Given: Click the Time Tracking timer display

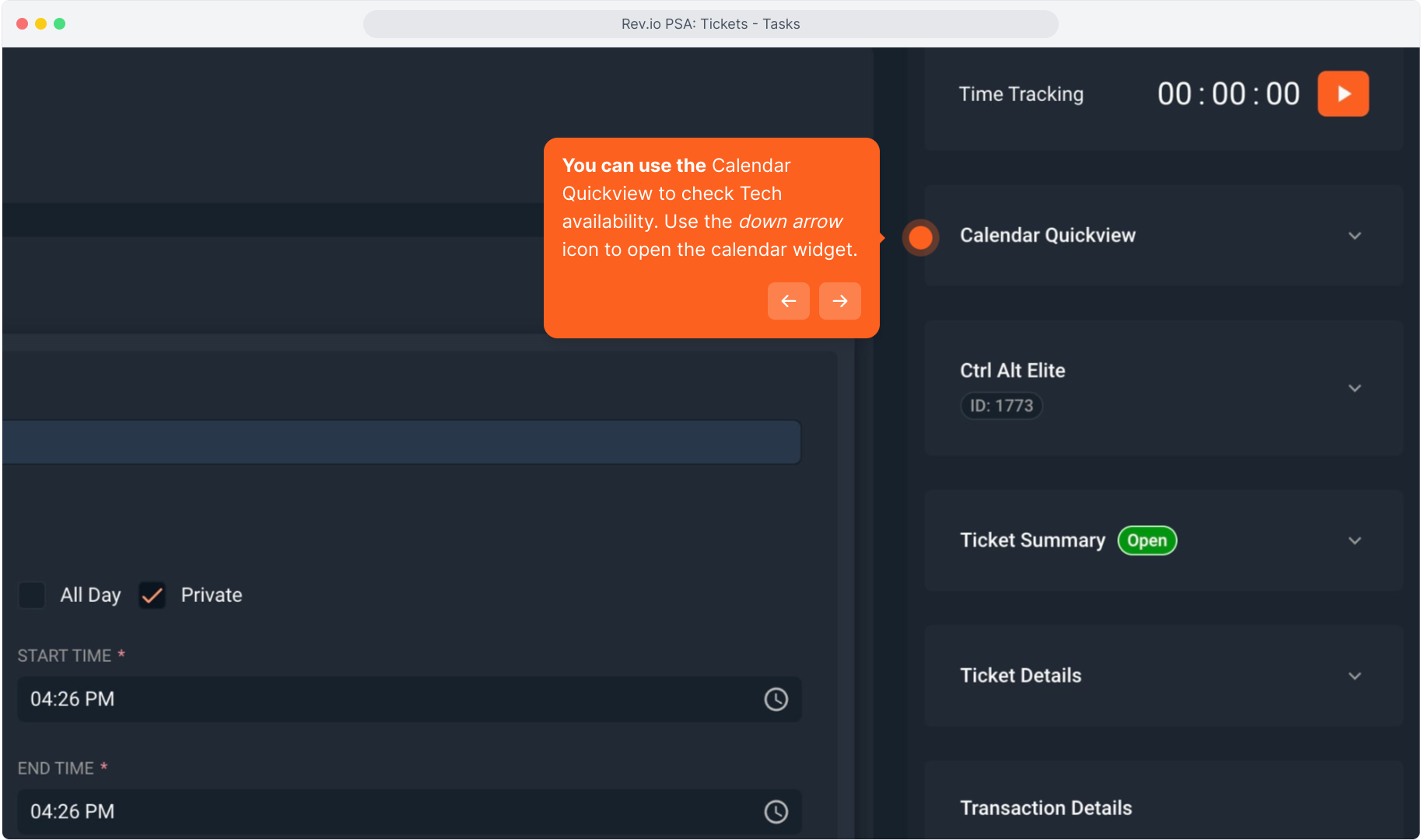Looking at the screenshot, I should tap(1228, 94).
